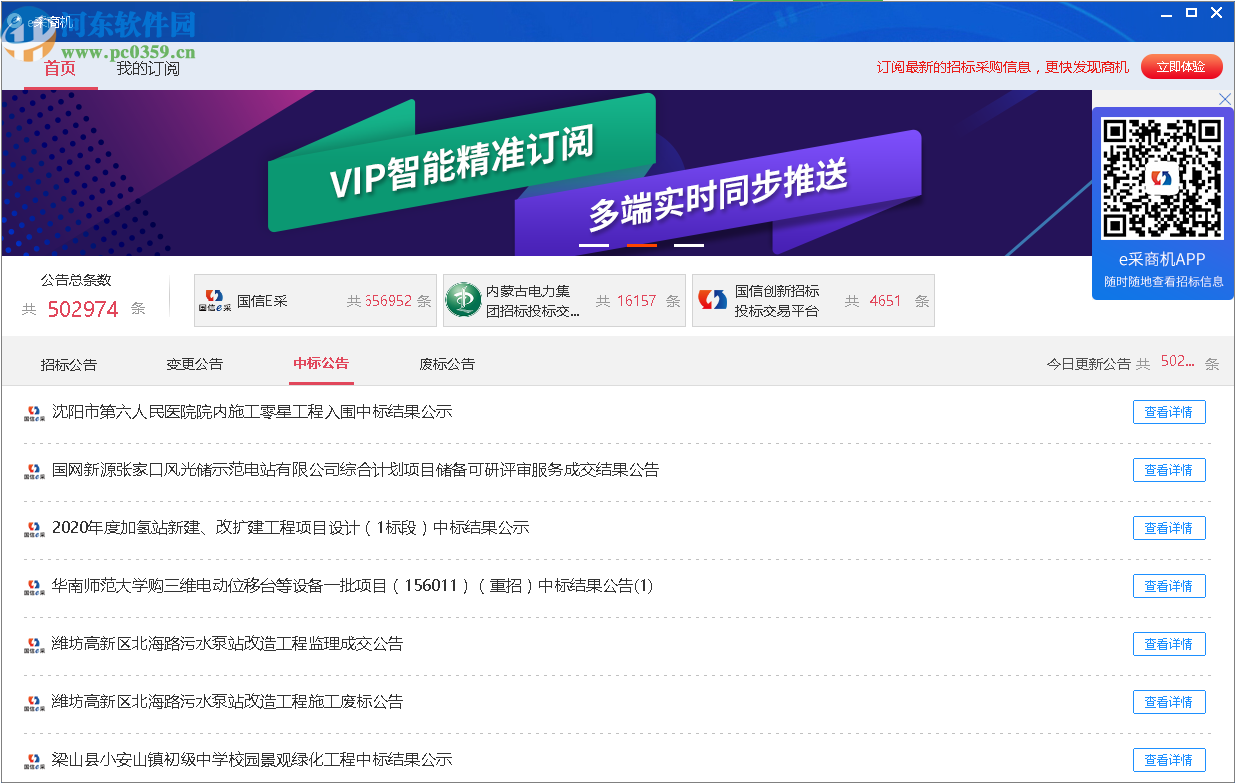The image size is (1235, 783).
Task: View details for 沈阳市第六人民医院 row
Action: point(1169,412)
